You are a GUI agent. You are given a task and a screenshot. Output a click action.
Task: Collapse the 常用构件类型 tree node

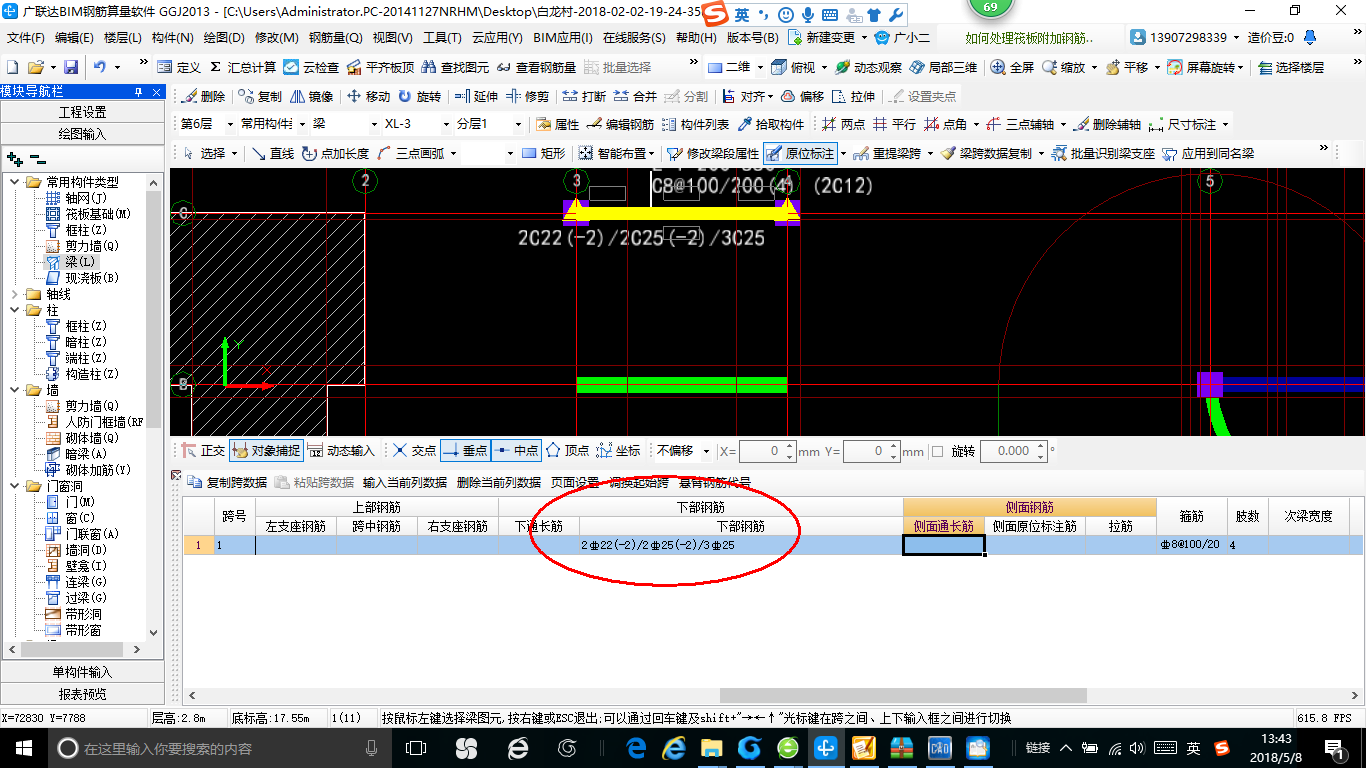coord(14,182)
